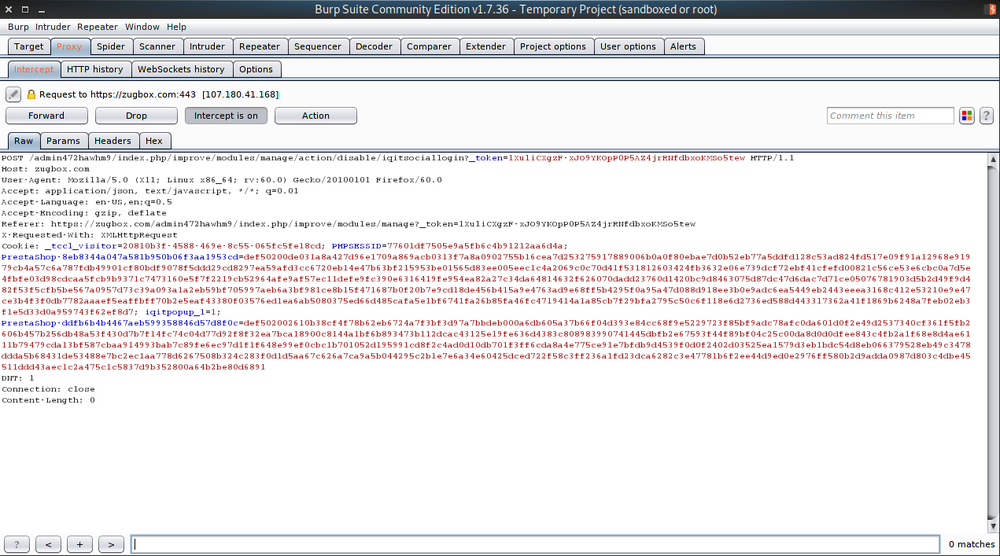Viewport: 1000px width, 556px height.
Task: Click the Connection: close header line
Action: pos(48,389)
